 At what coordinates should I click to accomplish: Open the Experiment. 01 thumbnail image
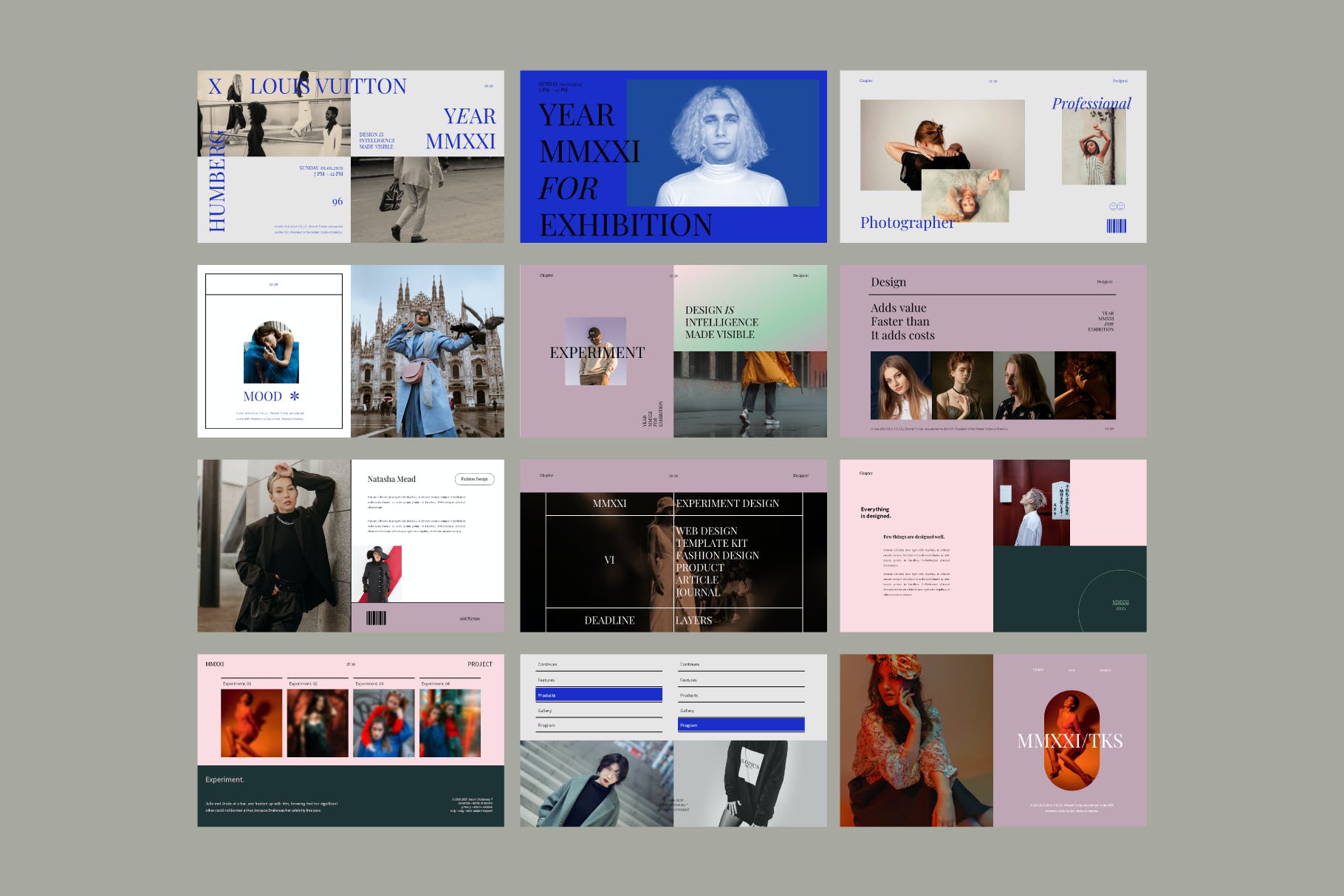tap(251, 723)
